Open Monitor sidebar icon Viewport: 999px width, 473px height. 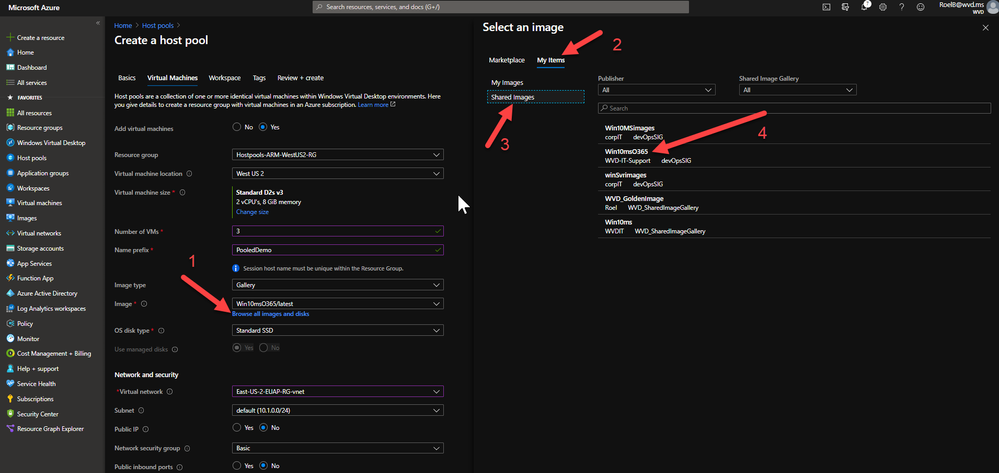10,339
